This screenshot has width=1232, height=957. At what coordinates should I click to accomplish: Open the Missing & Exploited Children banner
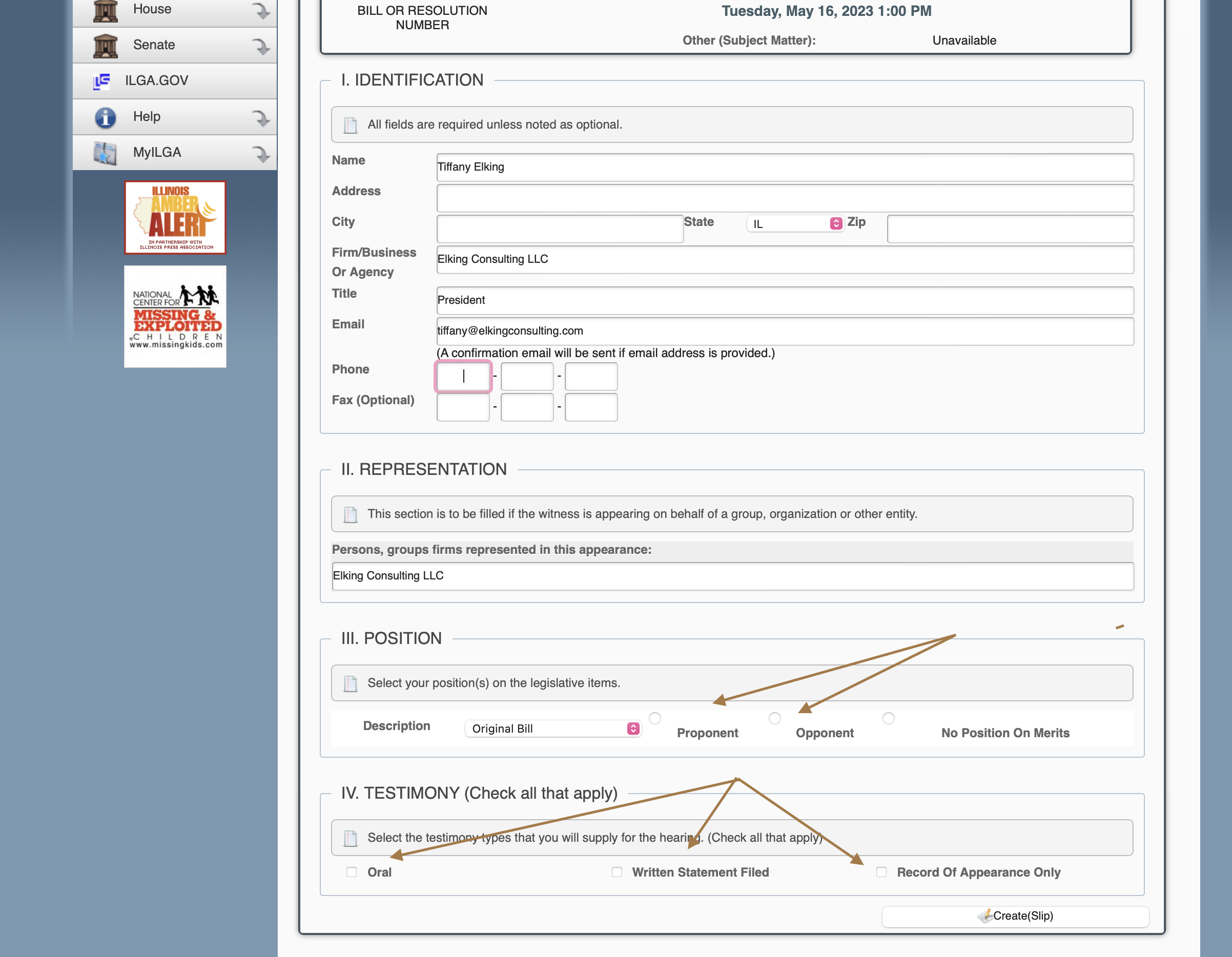(x=175, y=317)
